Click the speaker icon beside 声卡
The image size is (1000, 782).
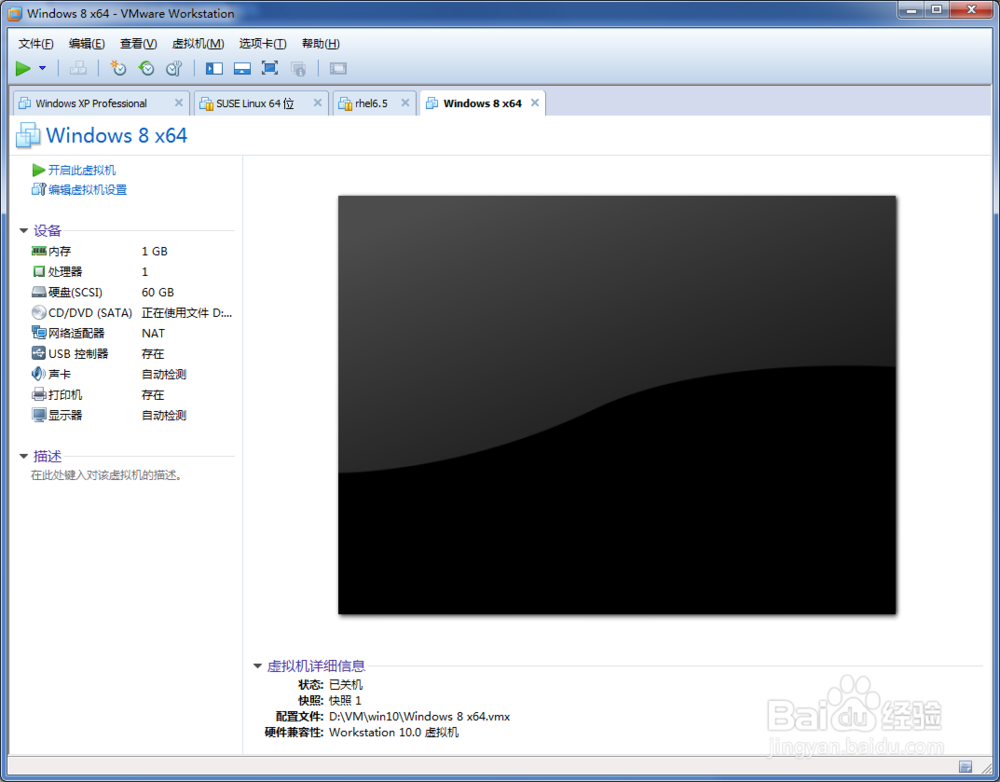pyautogui.click(x=39, y=374)
